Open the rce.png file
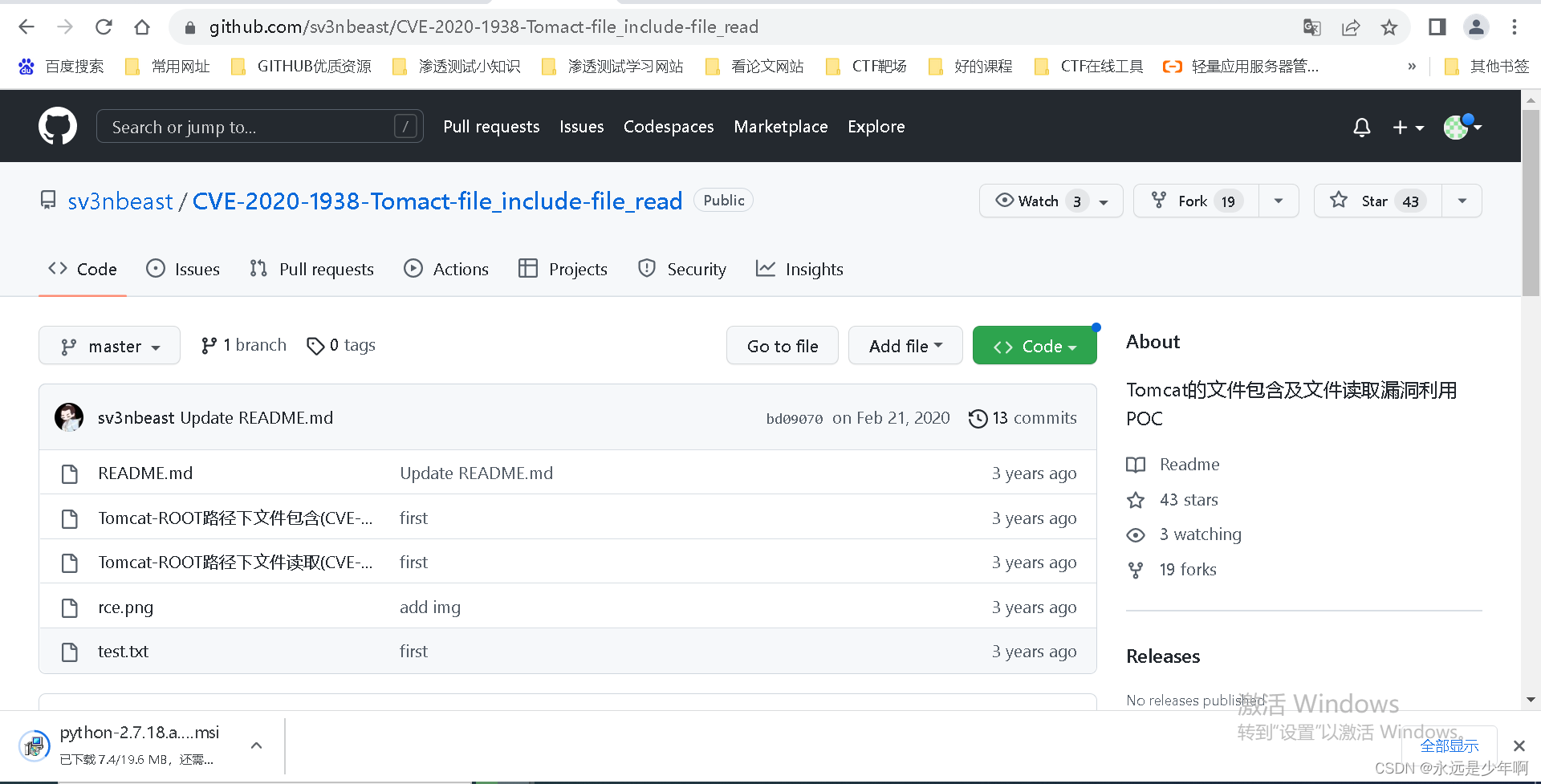1541x784 pixels. point(125,607)
